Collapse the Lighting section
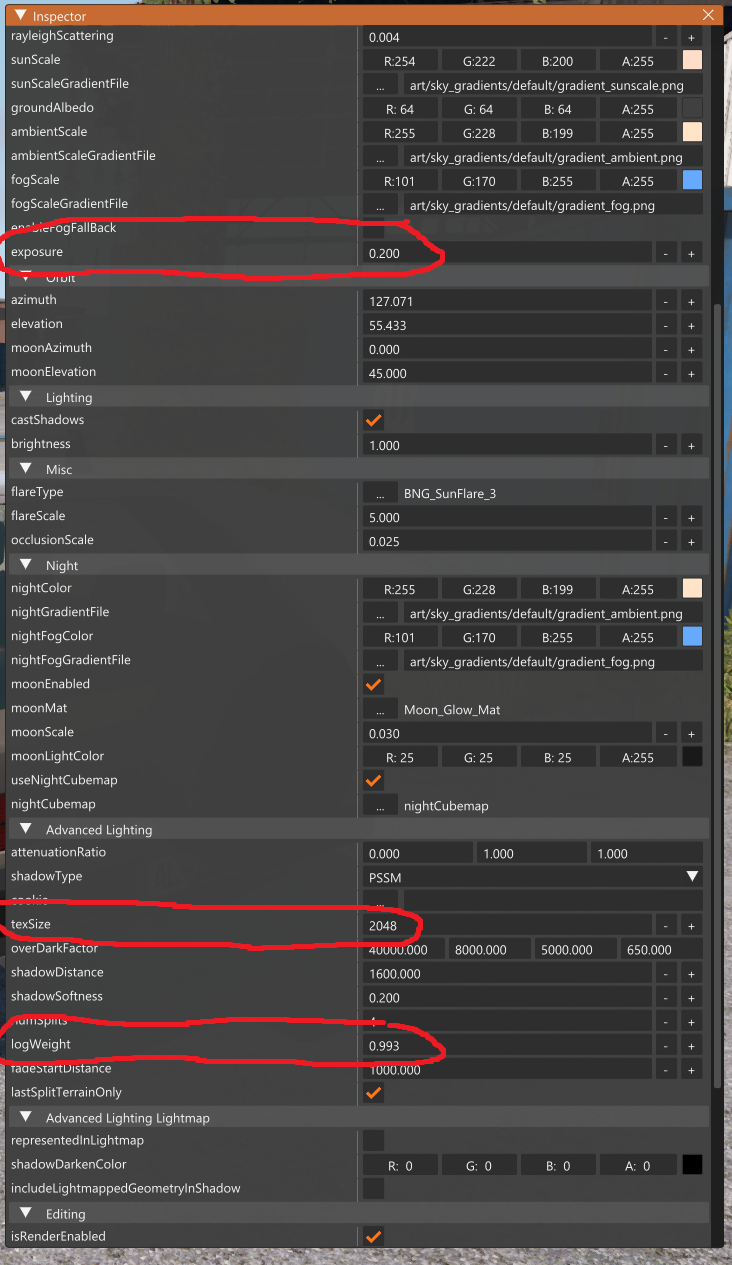This screenshot has height=1265, width=732. [x=25, y=397]
